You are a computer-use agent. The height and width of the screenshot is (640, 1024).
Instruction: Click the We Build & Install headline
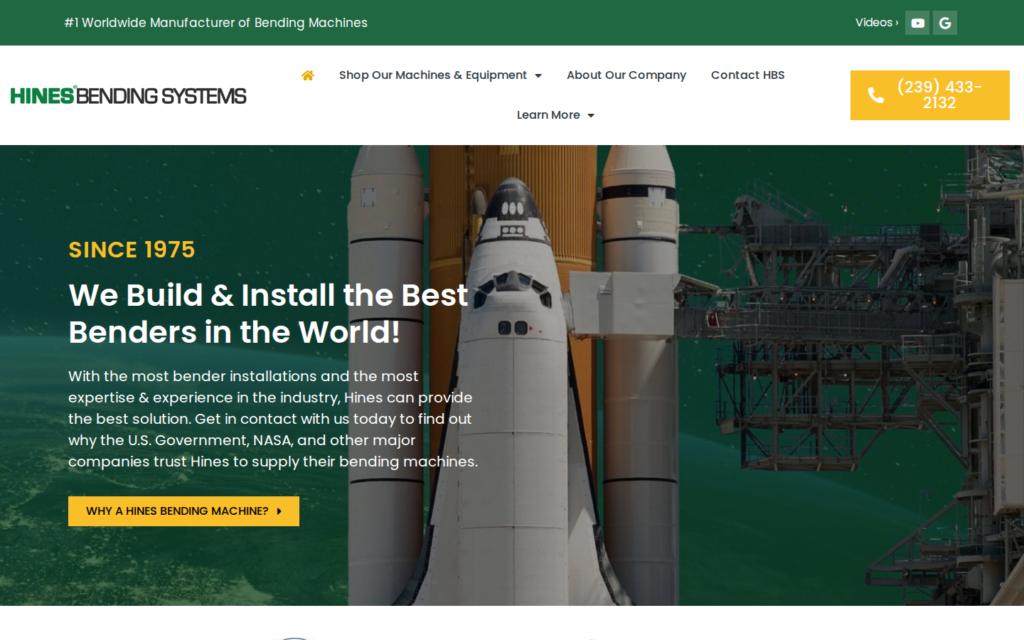pos(268,313)
